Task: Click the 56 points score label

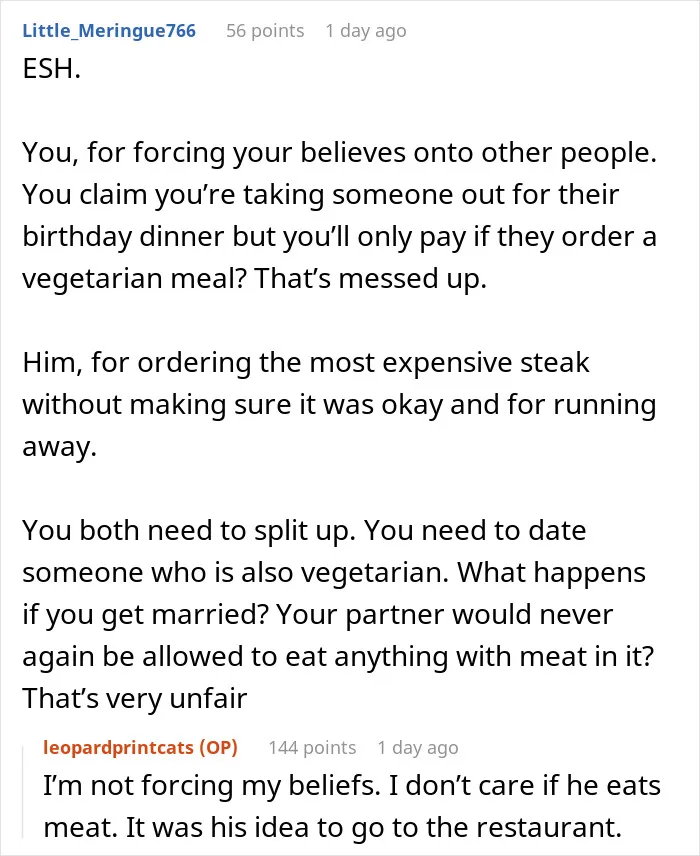Action: (265, 31)
